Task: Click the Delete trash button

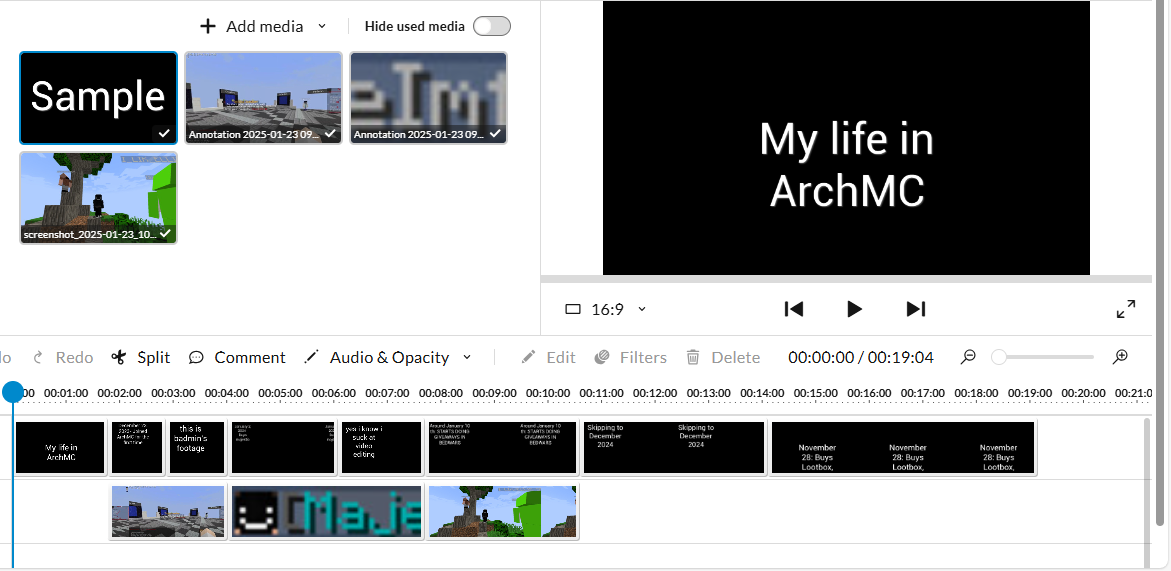Action: click(722, 358)
